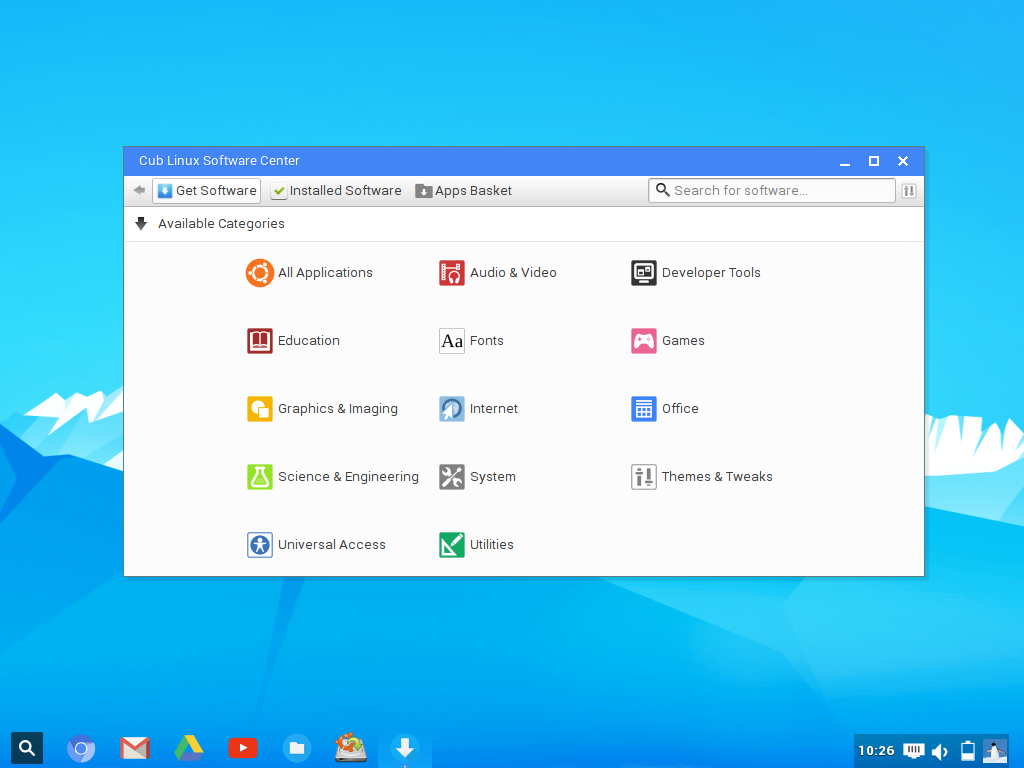Click the Software Center download icon in taskbar
Viewport: 1024px width, 768px height.
405,748
